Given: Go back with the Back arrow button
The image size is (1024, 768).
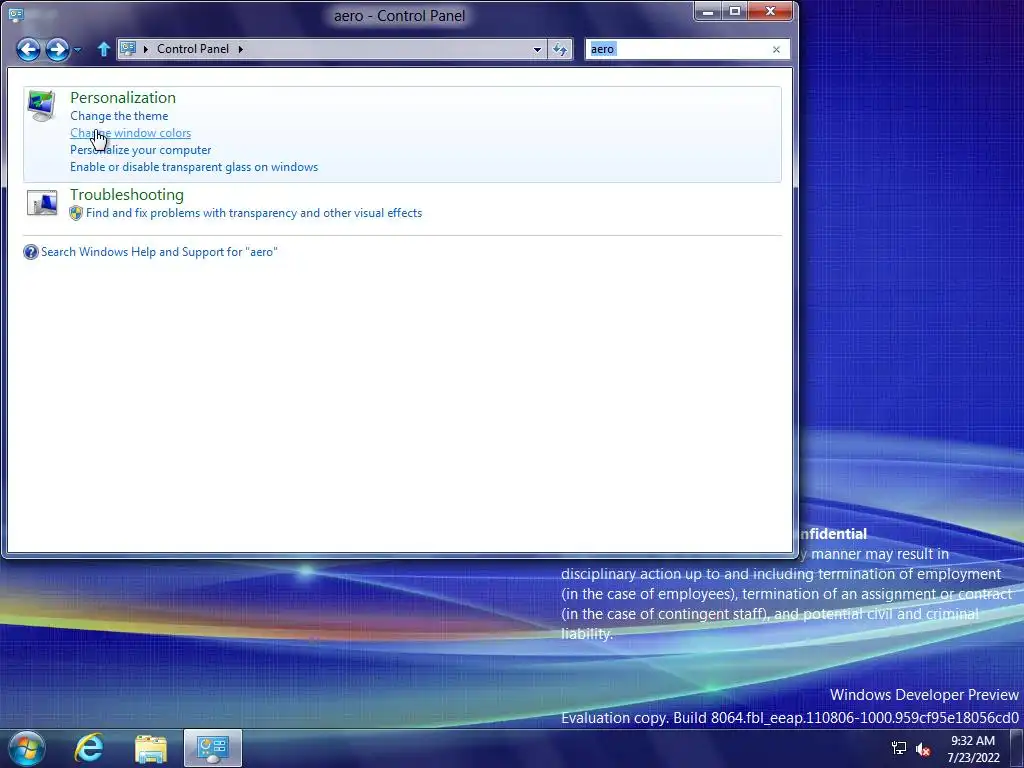Looking at the screenshot, I should [x=28, y=50].
